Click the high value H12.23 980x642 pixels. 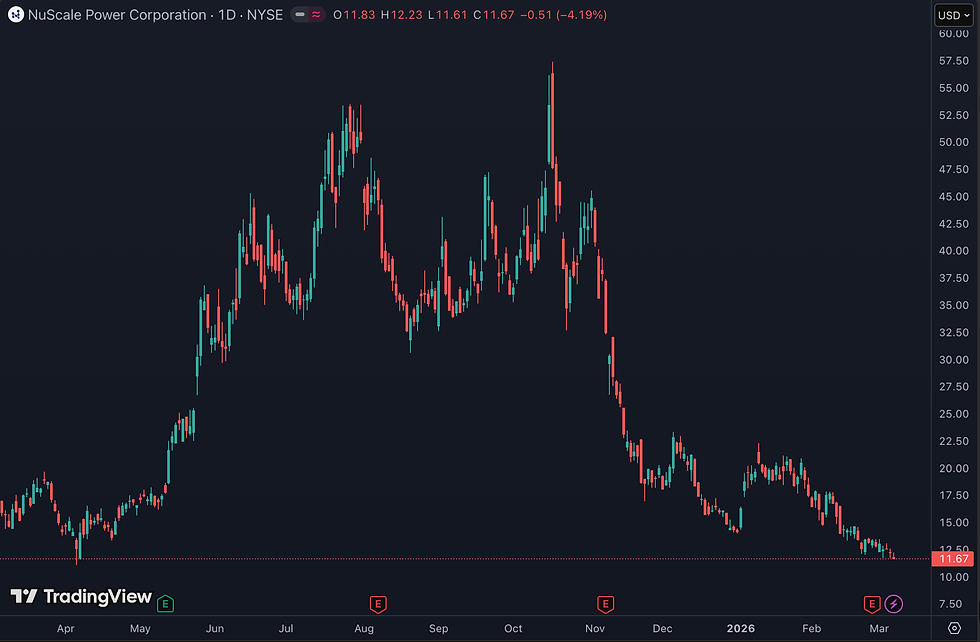click(402, 14)
